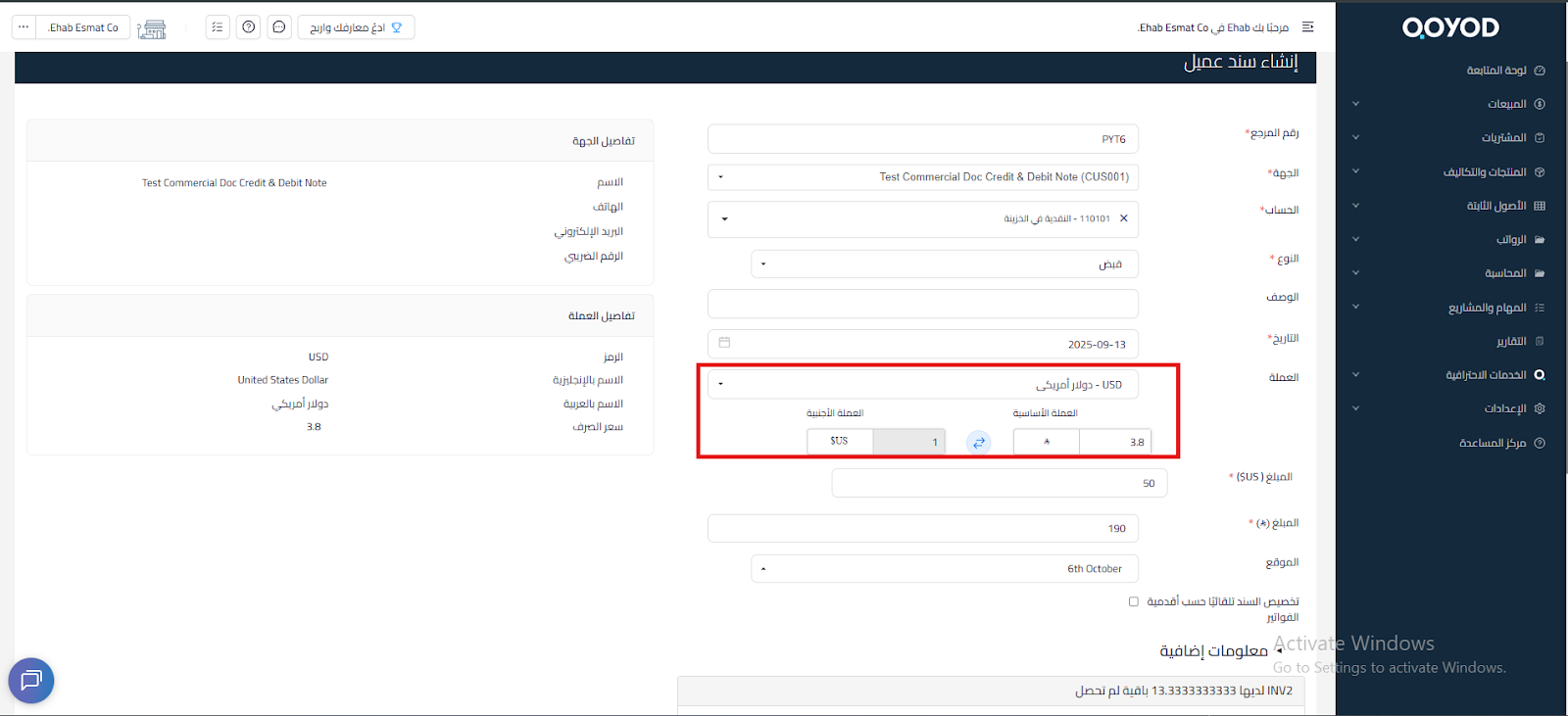Open the المحاسبة accounting sidebar menu
This screenshot has width=1568, height=716.
[1505, 273]
